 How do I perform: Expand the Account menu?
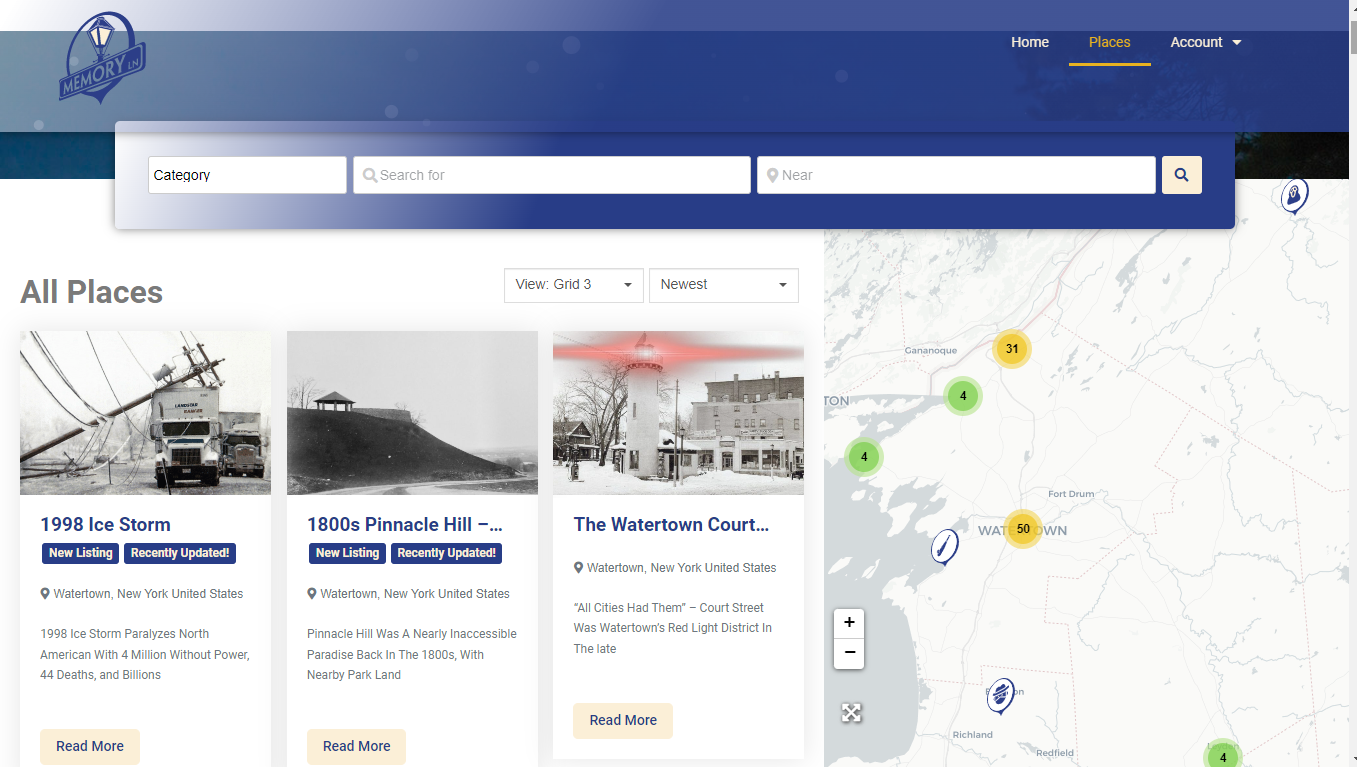(1205, 42)
